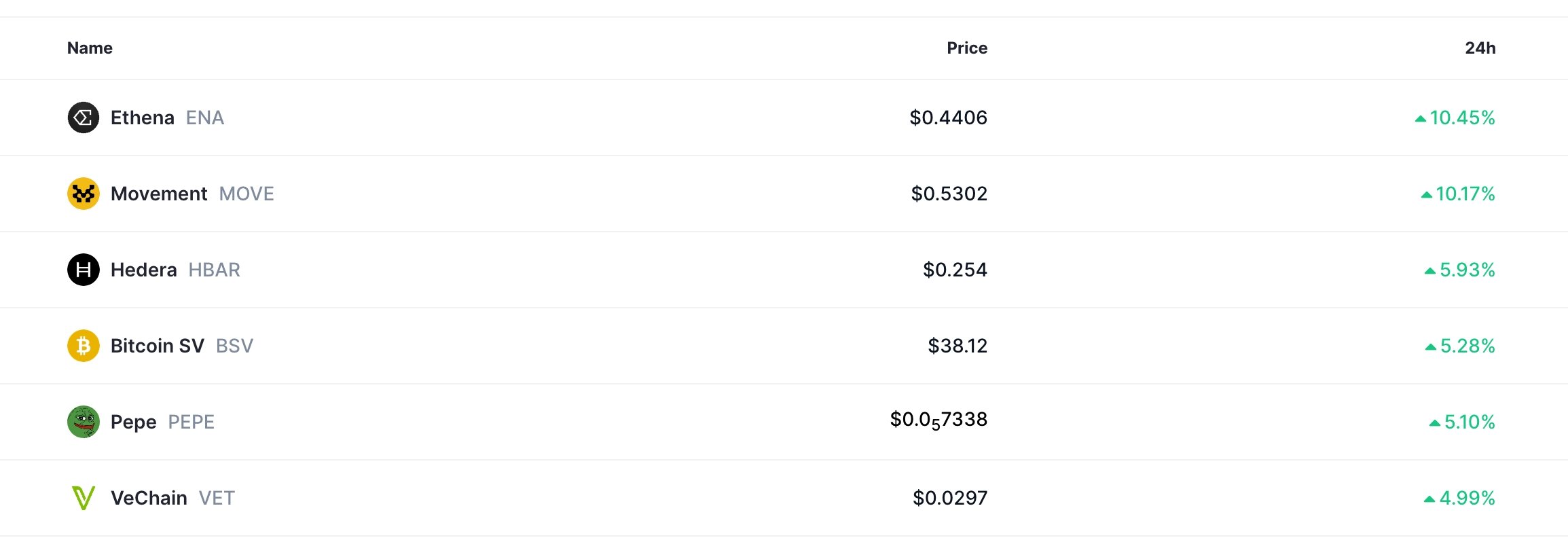This screenshot has height=542, width=1568.
Task: Open the Movement coin page link
Action: pos(159,194)
